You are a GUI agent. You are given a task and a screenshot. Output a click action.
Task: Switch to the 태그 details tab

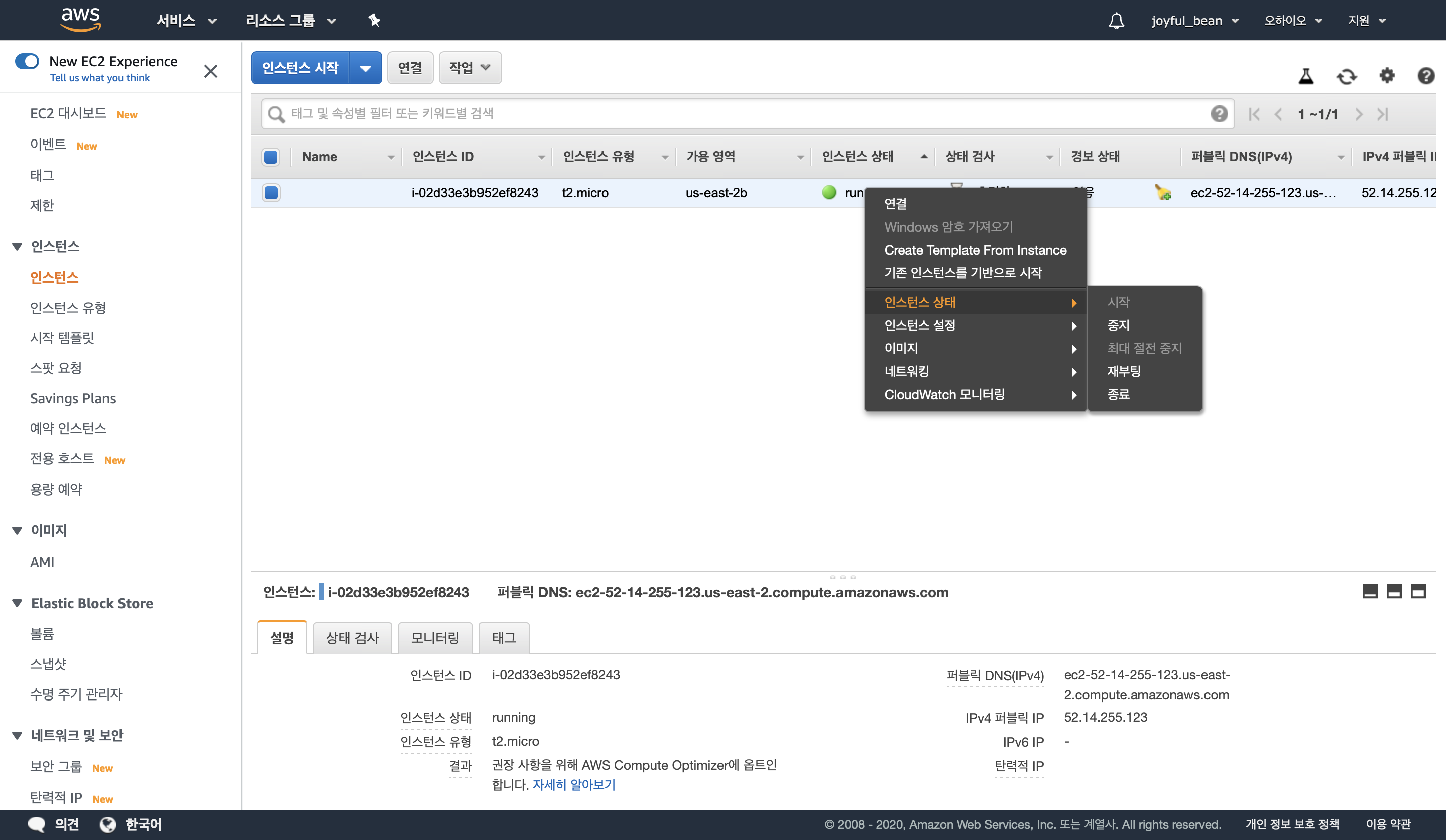point(504,638)
